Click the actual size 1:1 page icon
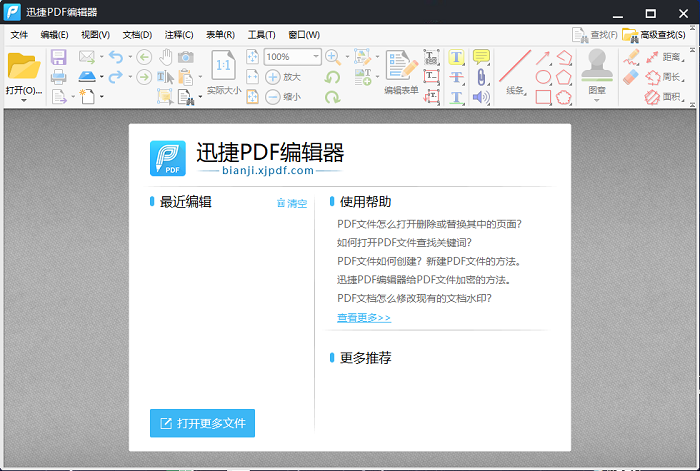The height and width of the screenshot is (471, 700). coord(223,65)
